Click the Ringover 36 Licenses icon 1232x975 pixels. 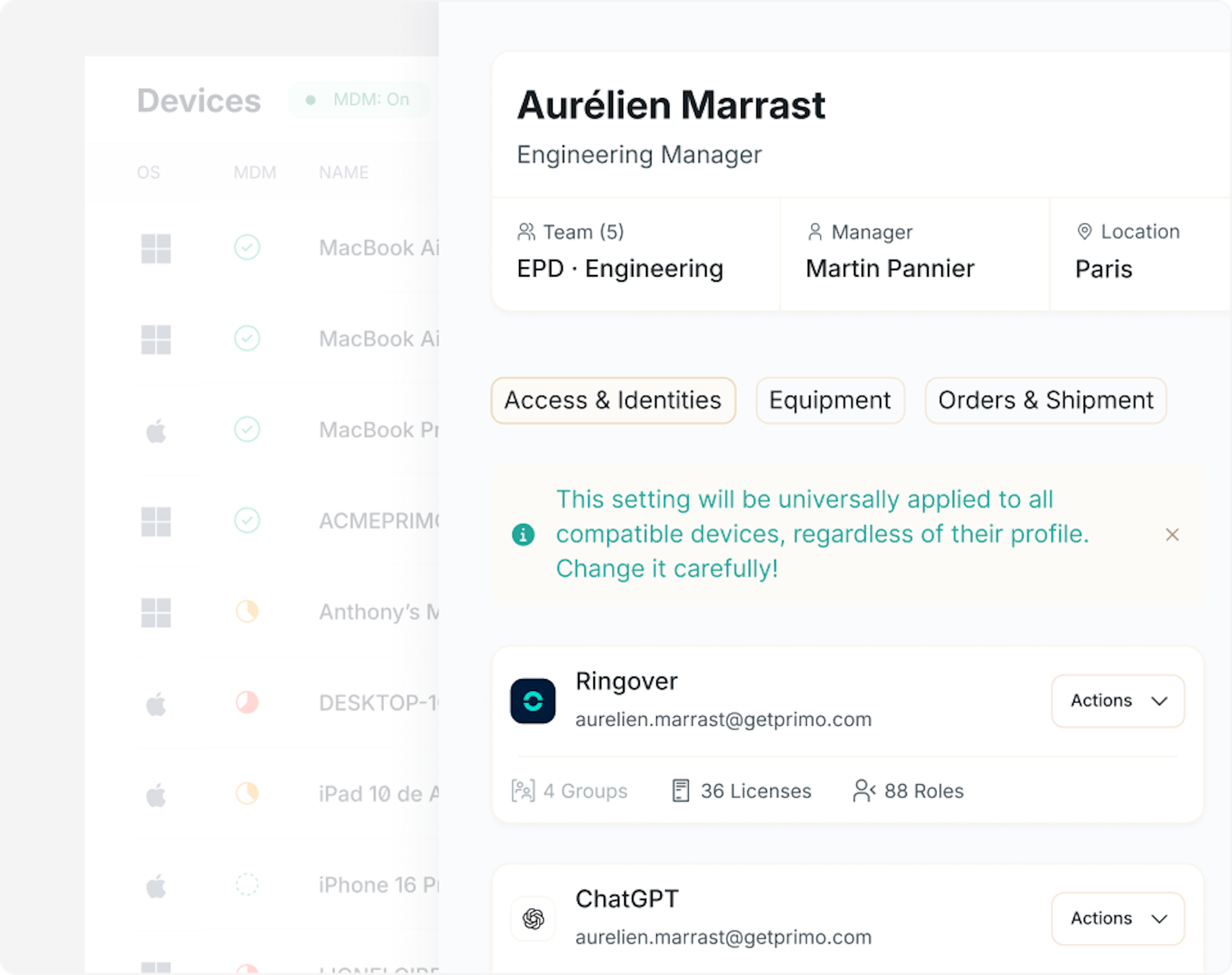coord(680,791)
